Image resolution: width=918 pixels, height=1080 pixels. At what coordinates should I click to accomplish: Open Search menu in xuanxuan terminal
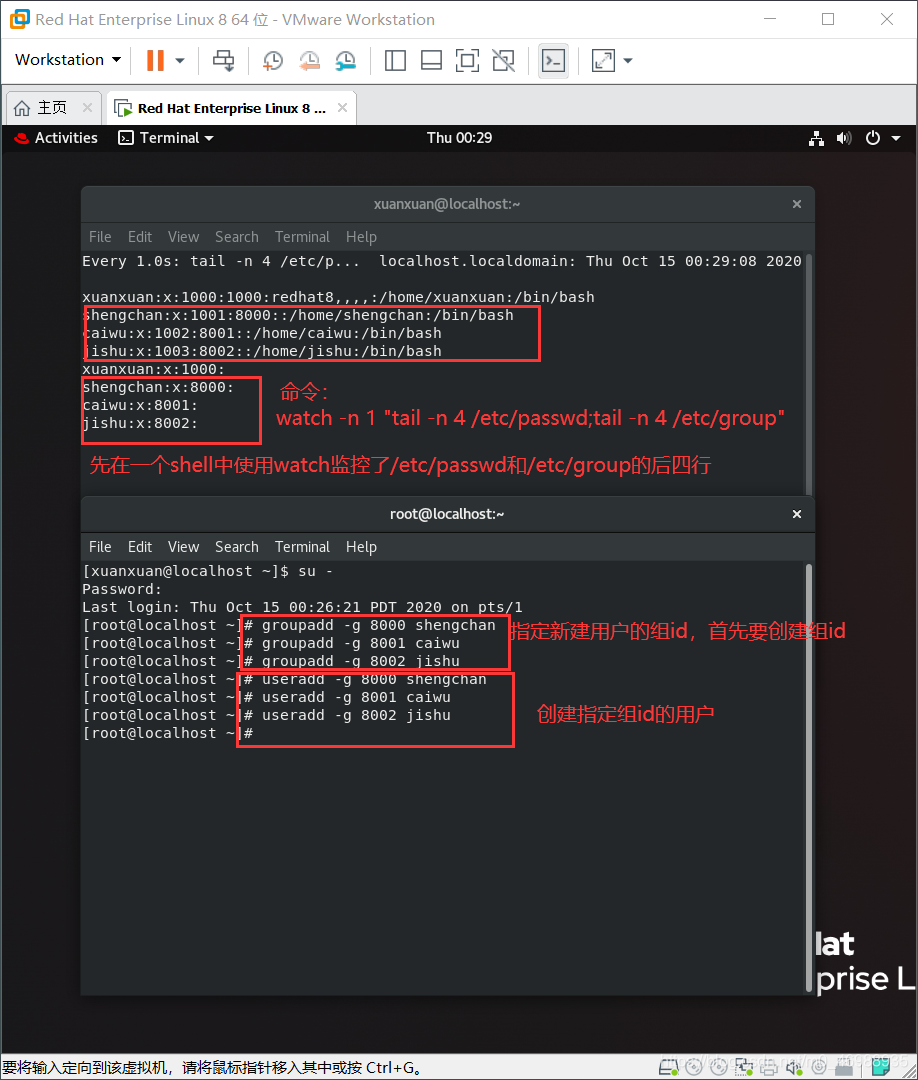tap(237, 237)
